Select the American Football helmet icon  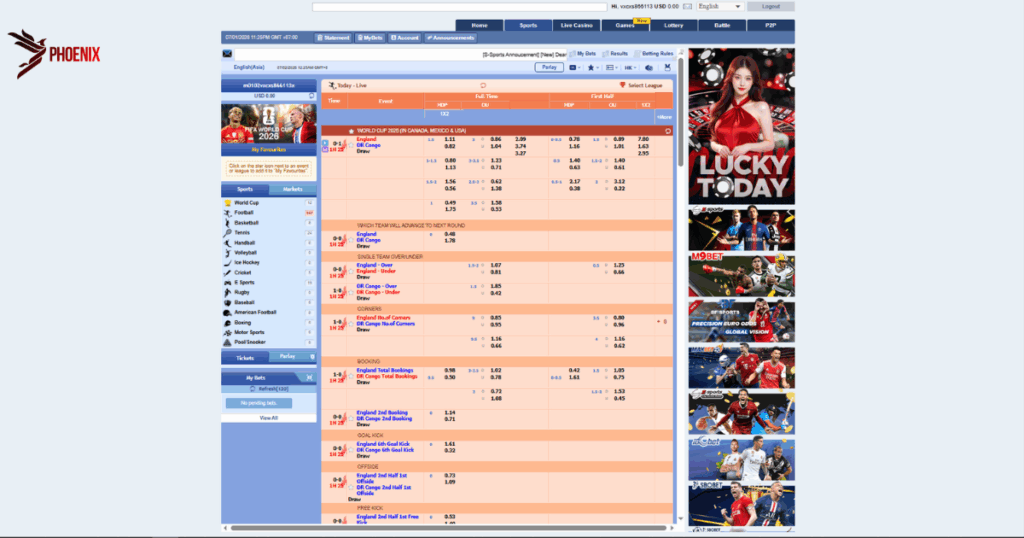point(227,313)
